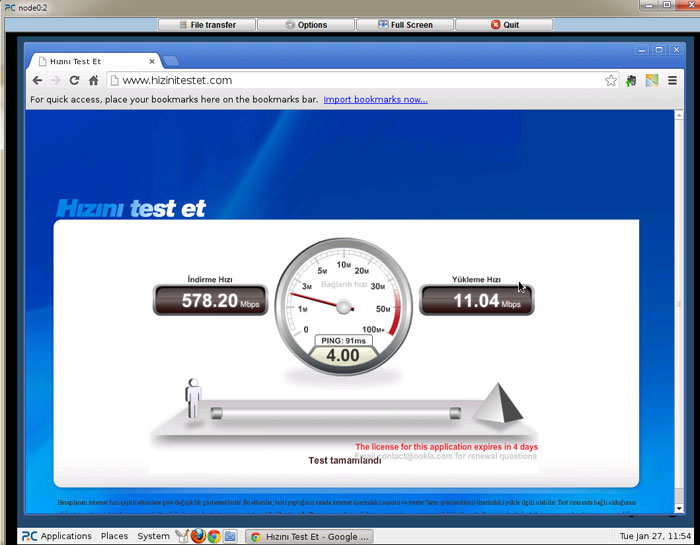Click the Test tamamlandı status text

pyautogui.click(x=345, y=461)
